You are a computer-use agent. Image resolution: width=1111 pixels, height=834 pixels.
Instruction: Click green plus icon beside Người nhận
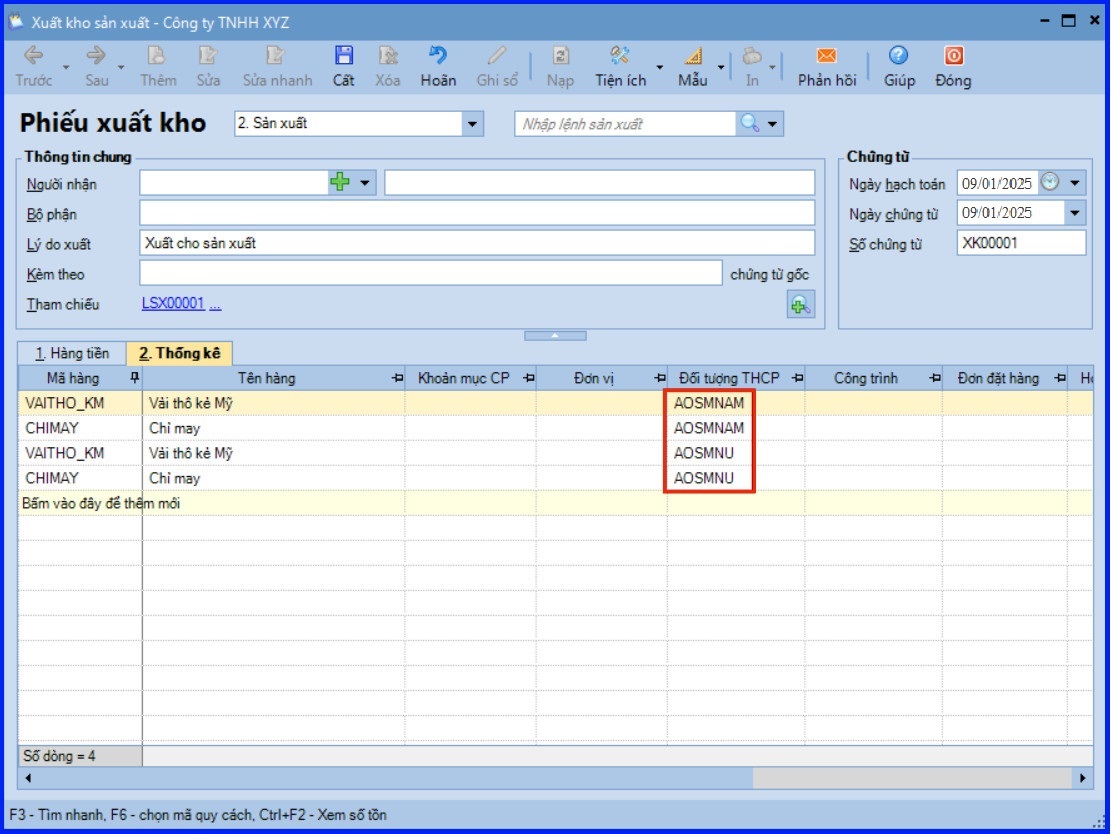(340, 183)
